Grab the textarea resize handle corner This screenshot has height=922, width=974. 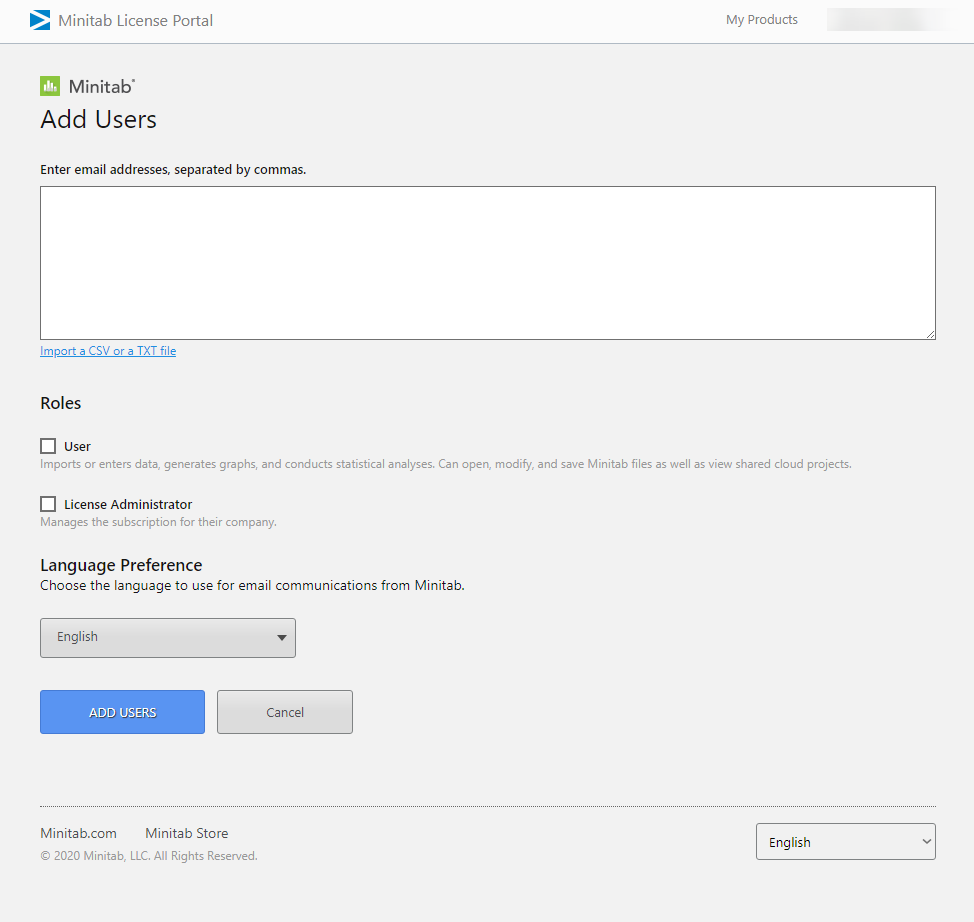(x=930, y=334)
